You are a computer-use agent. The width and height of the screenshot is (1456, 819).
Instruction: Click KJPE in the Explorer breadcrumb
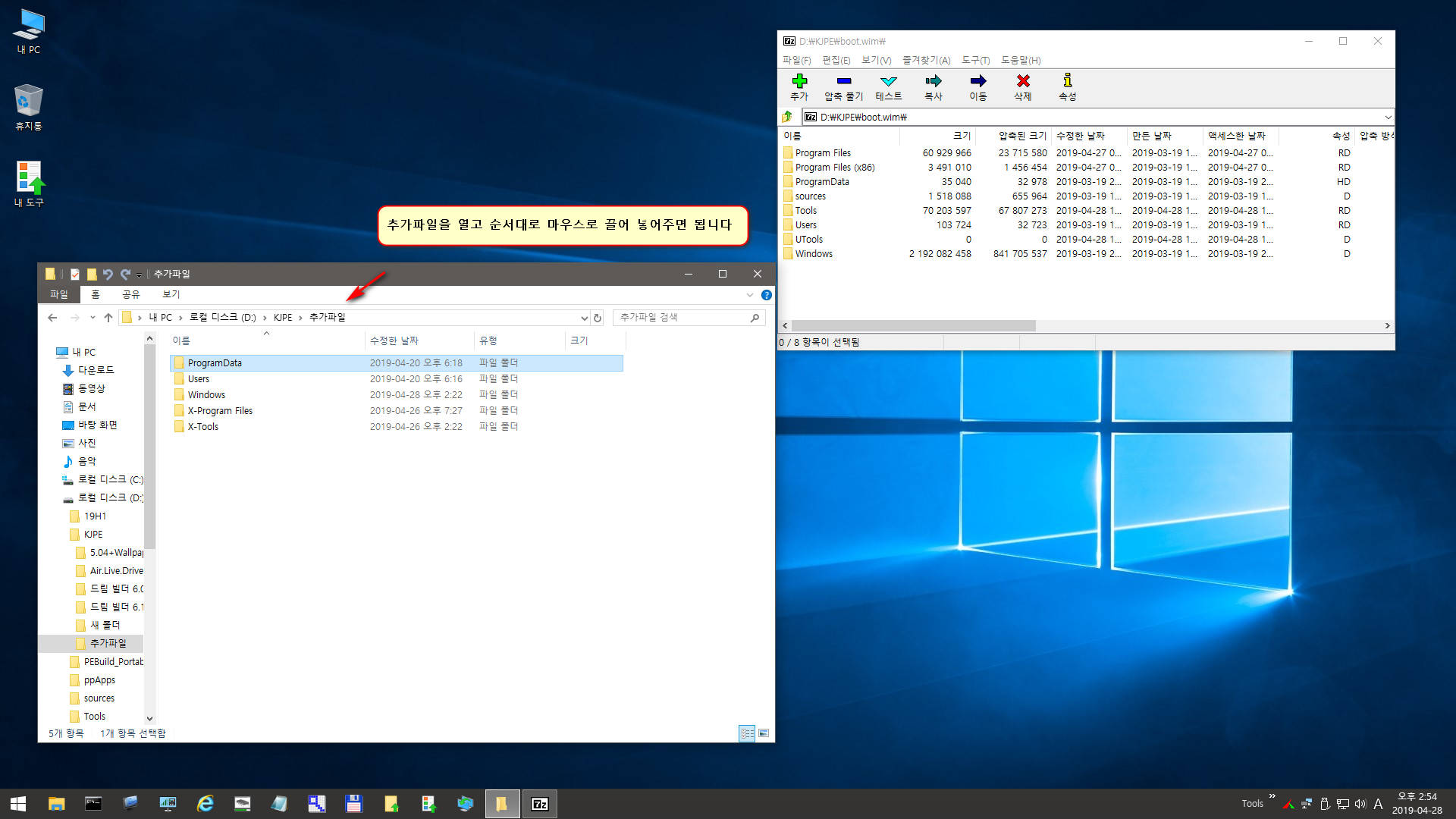click(283, 318)
